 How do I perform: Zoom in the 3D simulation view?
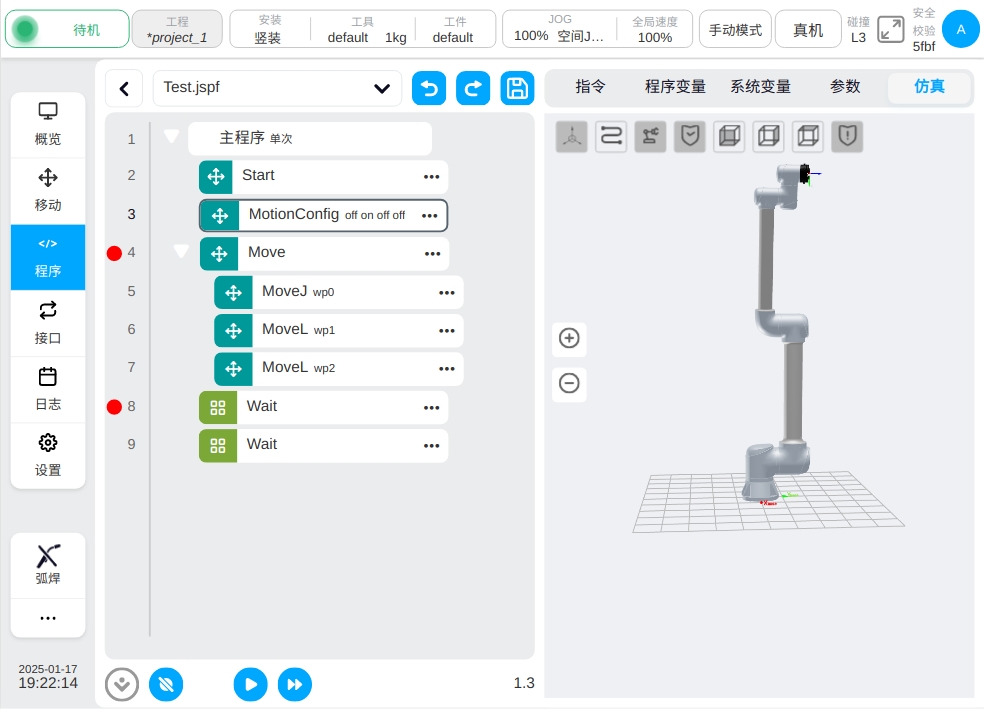click(x=569, y=338)
